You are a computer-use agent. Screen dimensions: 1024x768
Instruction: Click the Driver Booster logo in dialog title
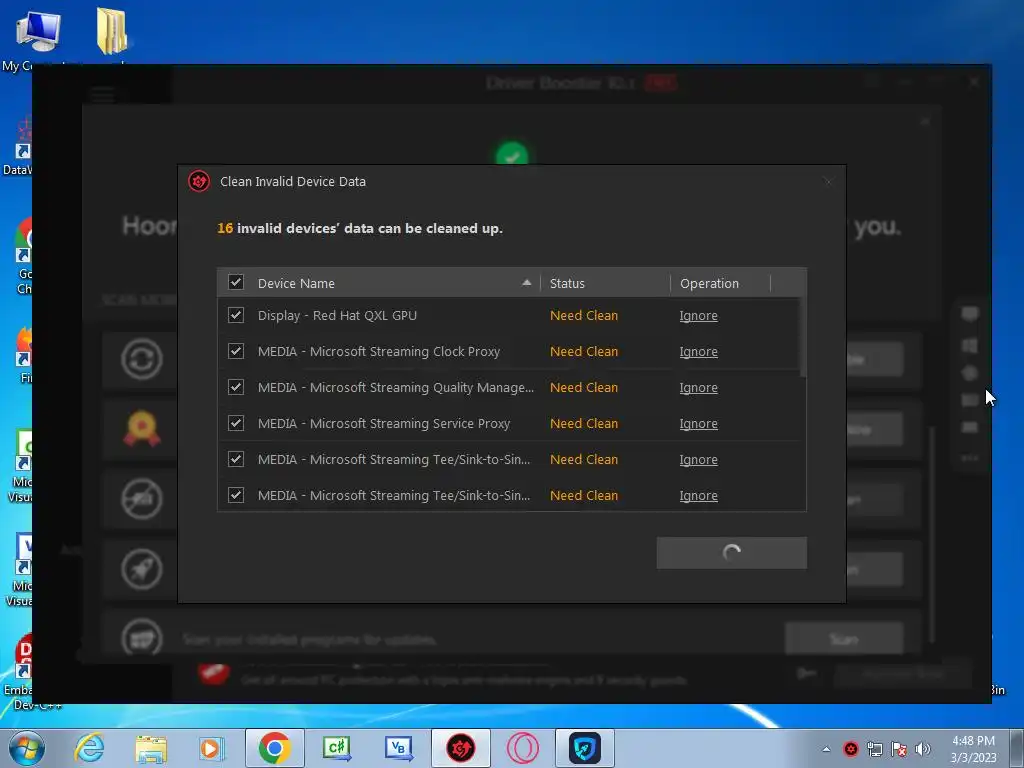click(199, 181)
